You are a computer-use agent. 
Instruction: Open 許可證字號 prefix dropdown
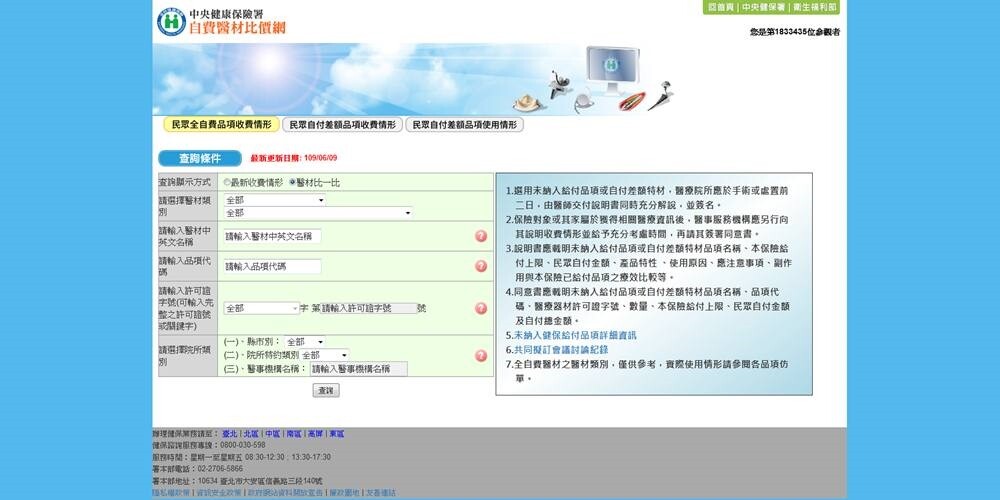tap(261, 308)
